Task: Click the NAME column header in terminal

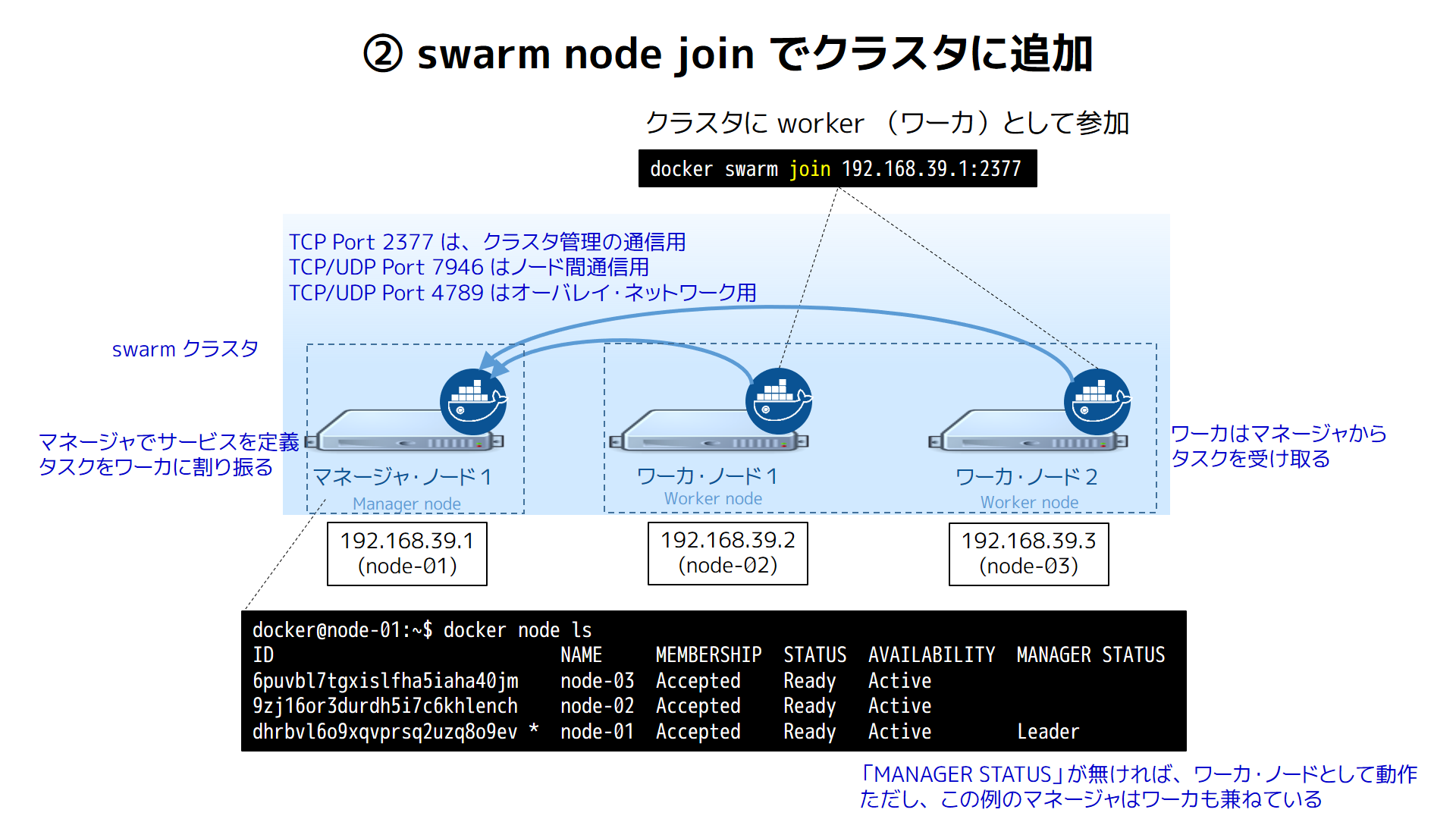Action: [581, 655]
